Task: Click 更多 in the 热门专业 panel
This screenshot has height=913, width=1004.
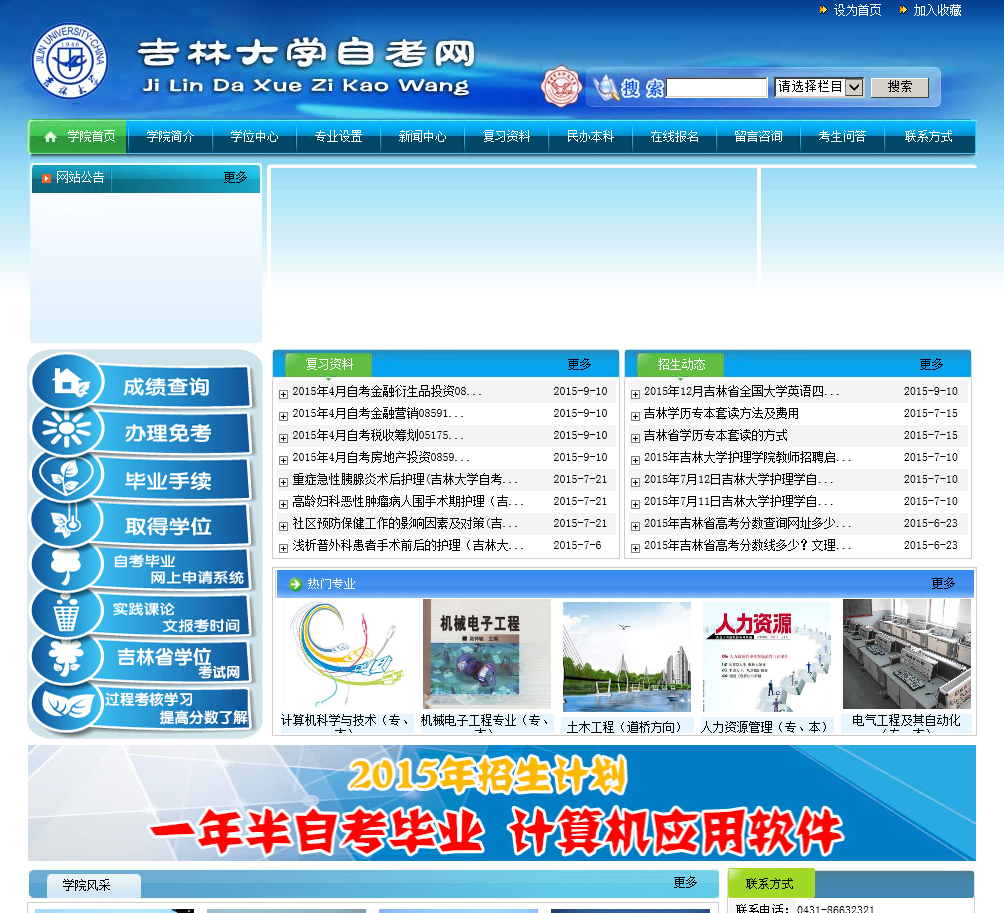Action: point(943,583)
